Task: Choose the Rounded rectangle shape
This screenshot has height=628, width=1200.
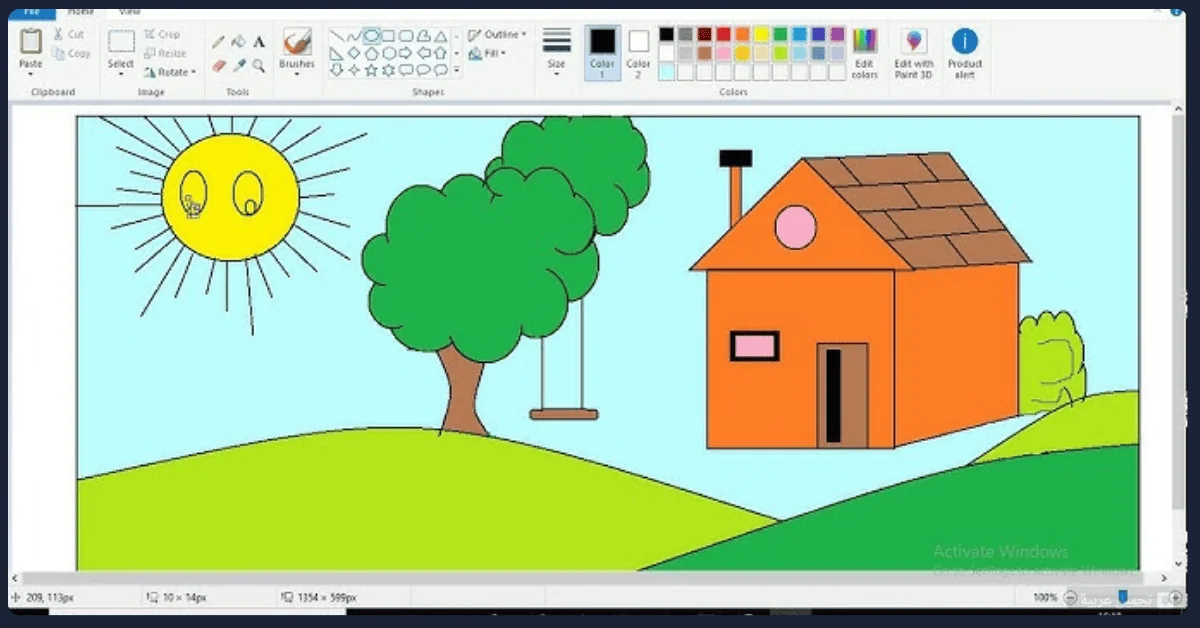Action: pyautogui.click(x=405, y=36)
